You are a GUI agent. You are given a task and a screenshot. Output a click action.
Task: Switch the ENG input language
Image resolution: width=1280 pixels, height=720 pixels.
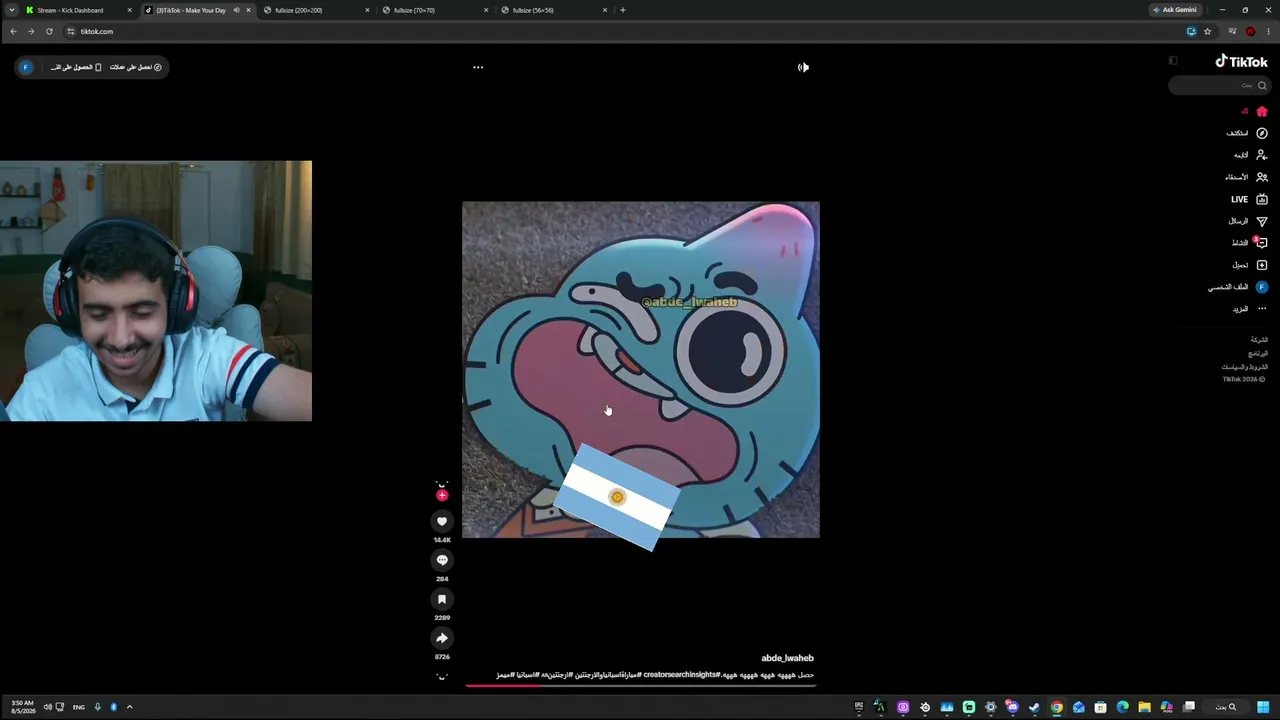coord(79,707)
